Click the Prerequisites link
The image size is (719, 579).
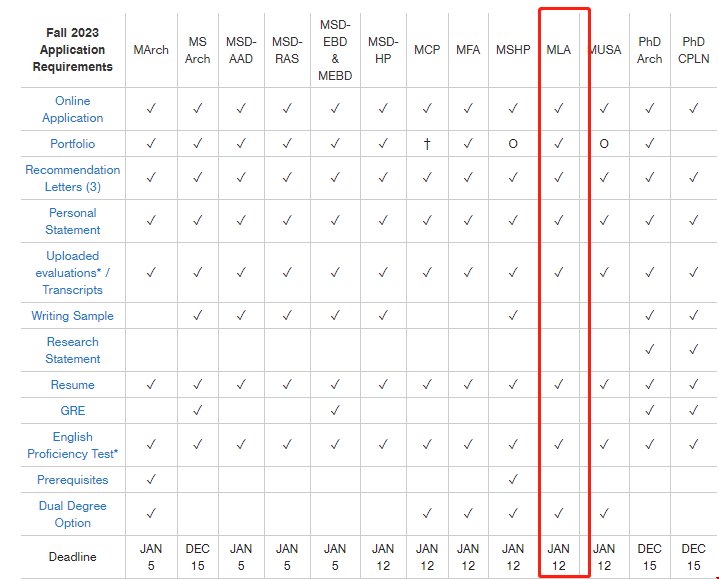click(72, 480)
